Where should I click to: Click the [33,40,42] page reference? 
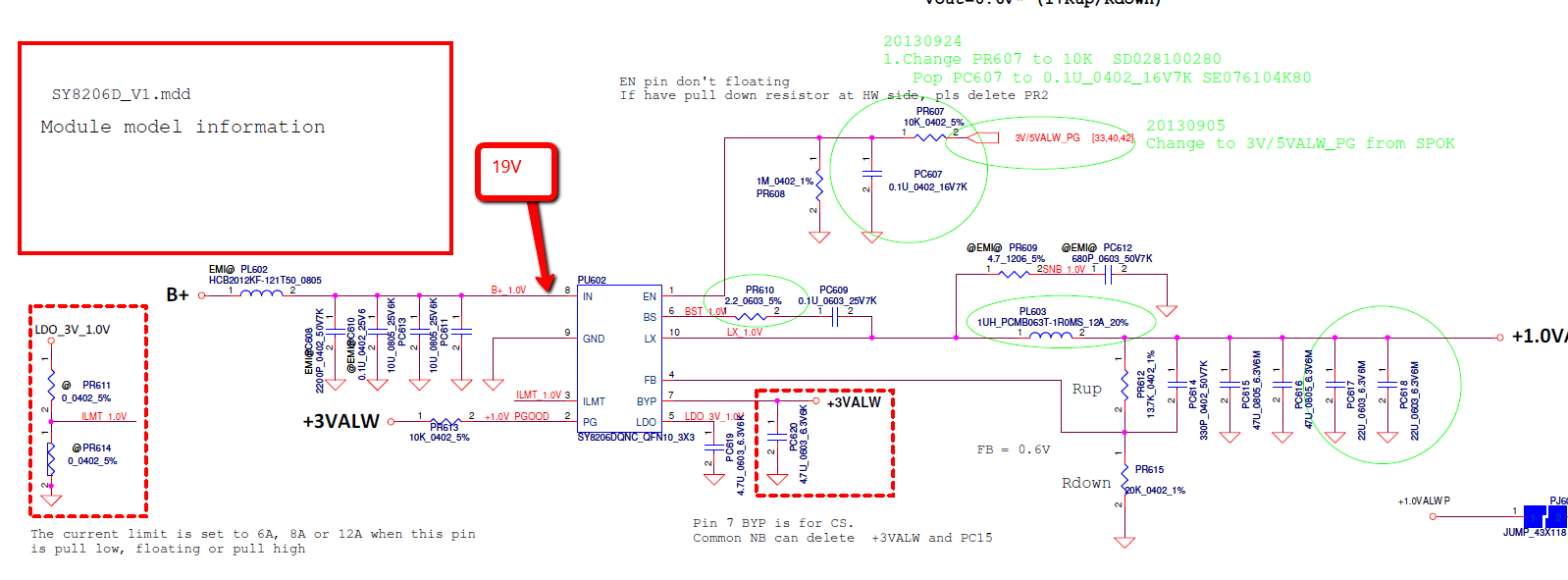1113,137
